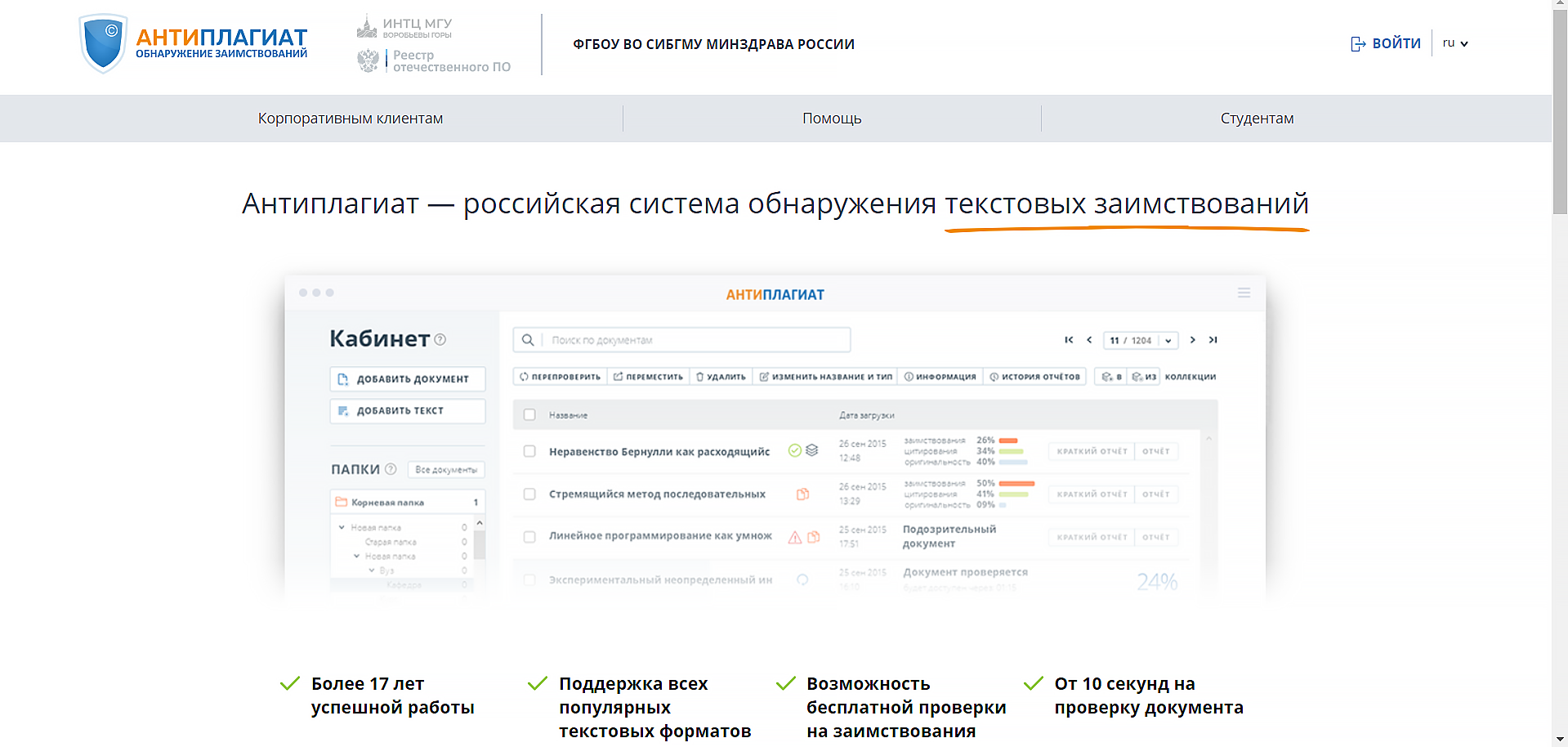This screenshot has height=747, width=1568.
Task: Click the ВОЙТИ login button
Action: tap(1386, 43)
